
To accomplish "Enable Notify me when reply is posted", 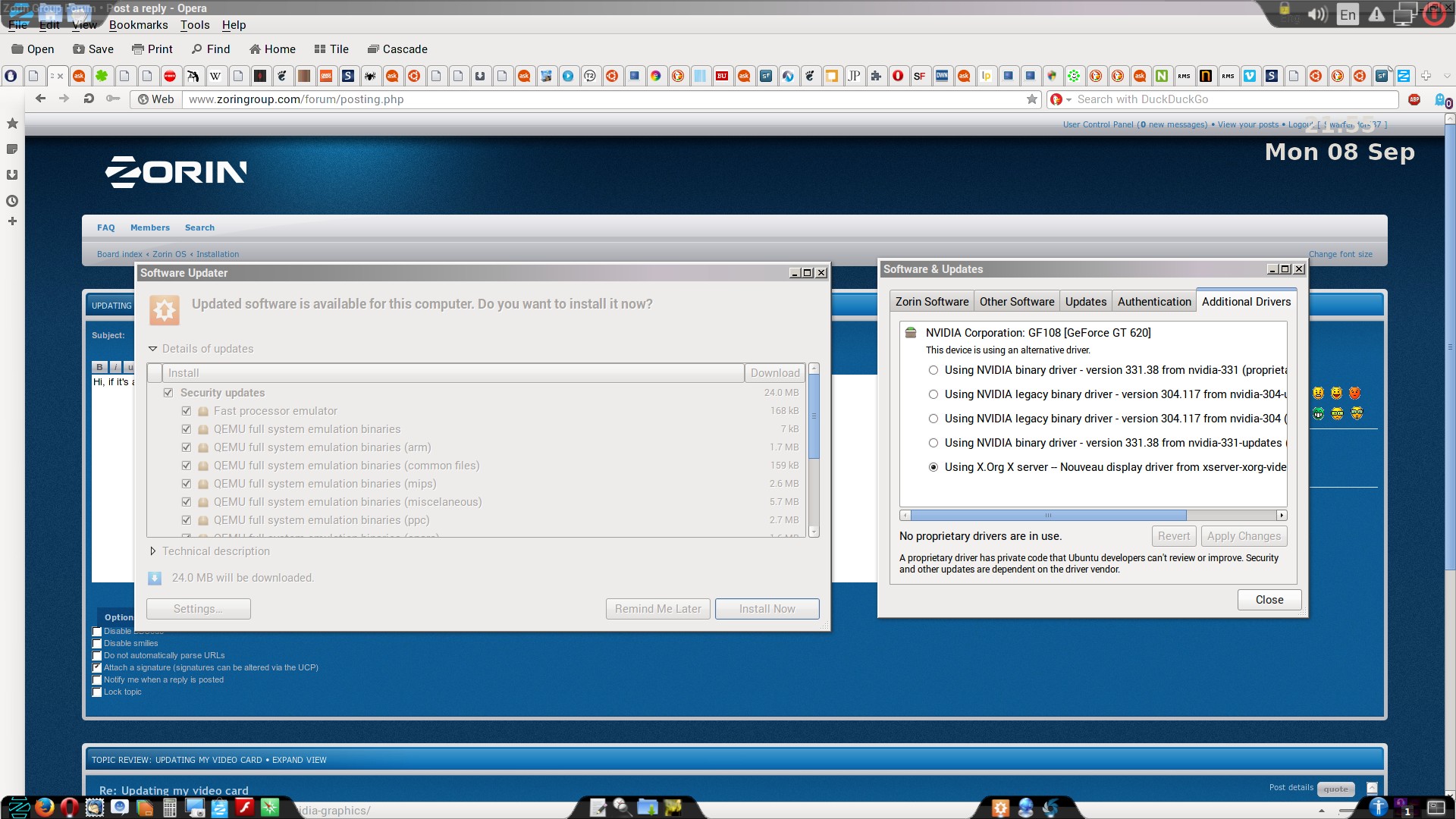I will 97,680.
